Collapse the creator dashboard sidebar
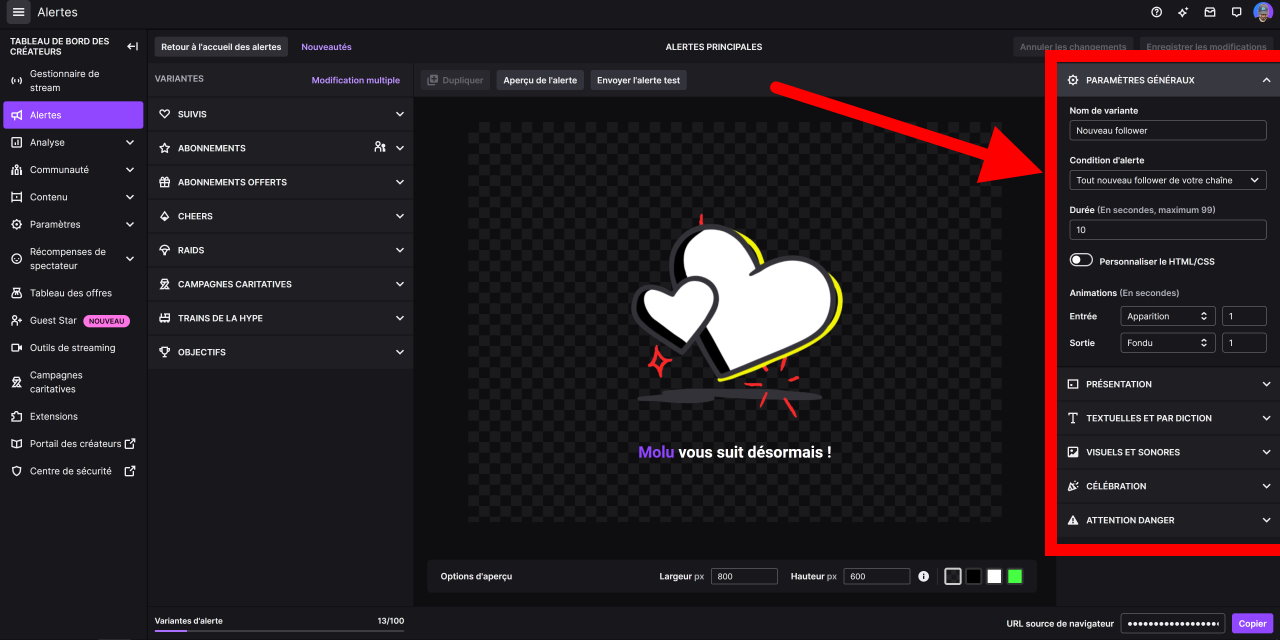 [132, 45]
